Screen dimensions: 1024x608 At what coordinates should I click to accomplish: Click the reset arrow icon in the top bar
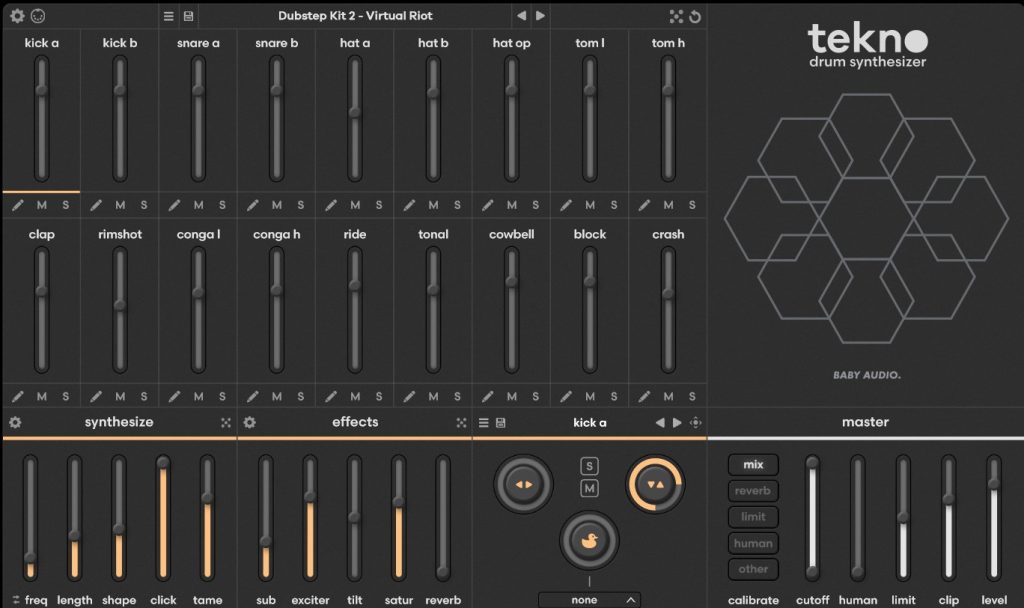coord(695,16)
